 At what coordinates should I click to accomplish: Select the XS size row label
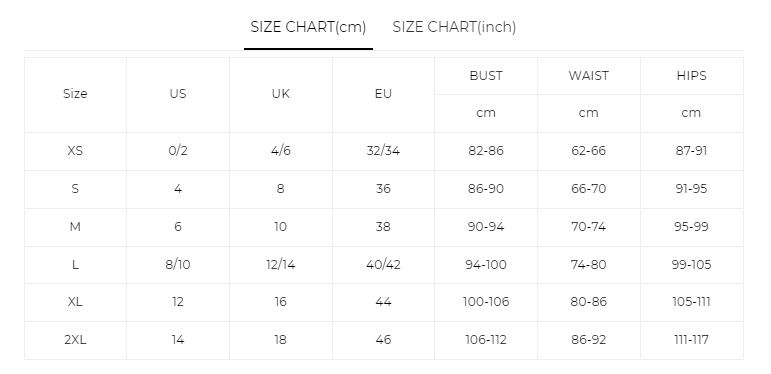click(75, 151)
